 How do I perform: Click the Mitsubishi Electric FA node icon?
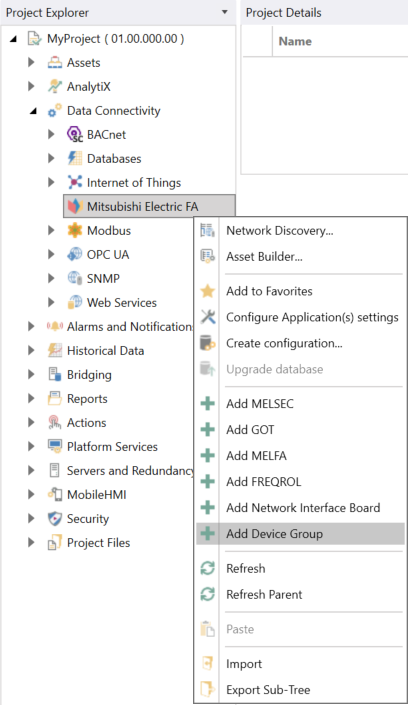click(x=75, y=206)
